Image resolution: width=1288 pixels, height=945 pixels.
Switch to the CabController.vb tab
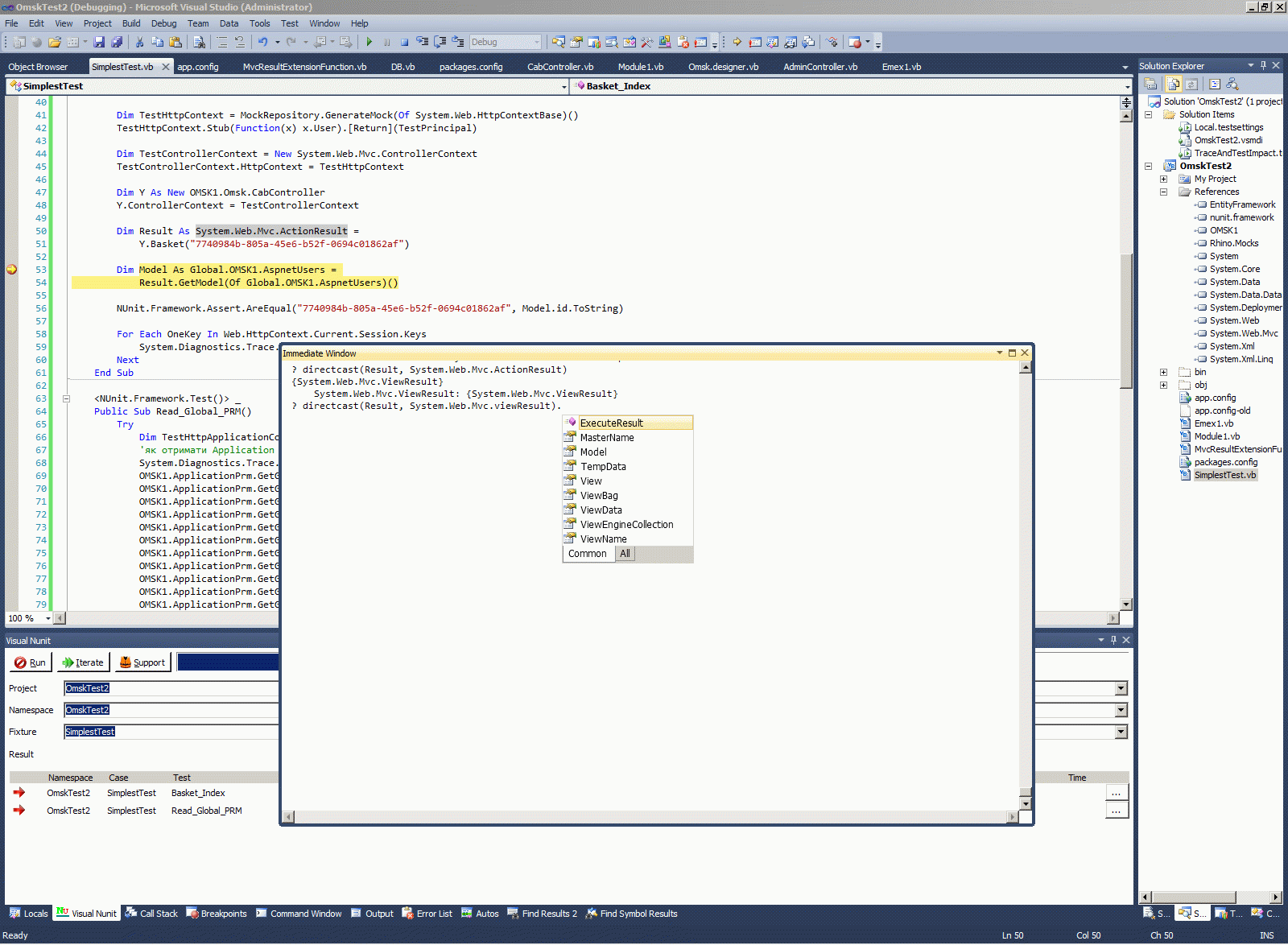coord(560,67)
